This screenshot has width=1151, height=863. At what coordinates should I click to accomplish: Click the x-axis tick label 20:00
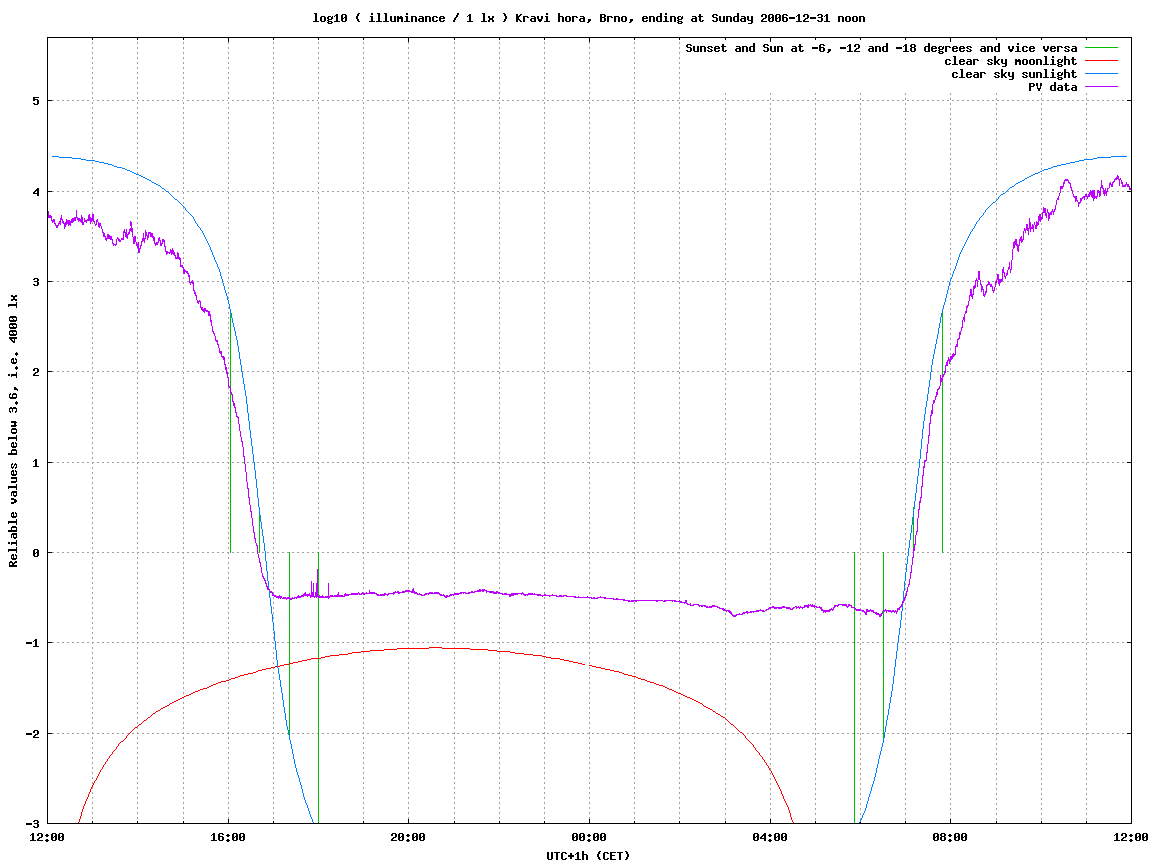pyautogui.click(x=408, y=837)
